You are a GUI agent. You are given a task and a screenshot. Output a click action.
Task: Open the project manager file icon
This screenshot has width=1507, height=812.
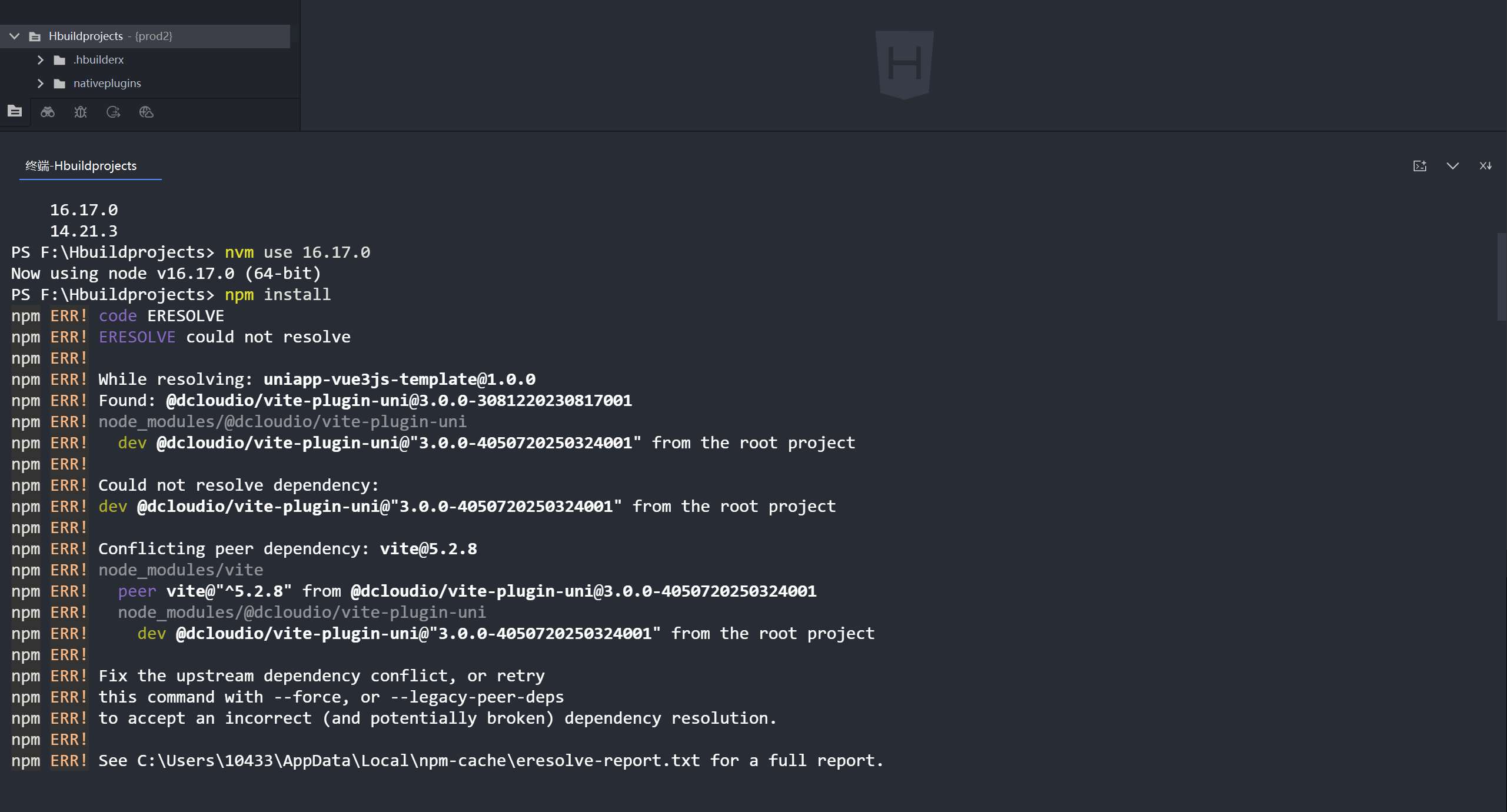pyautogui.click(x=15, y=111)
